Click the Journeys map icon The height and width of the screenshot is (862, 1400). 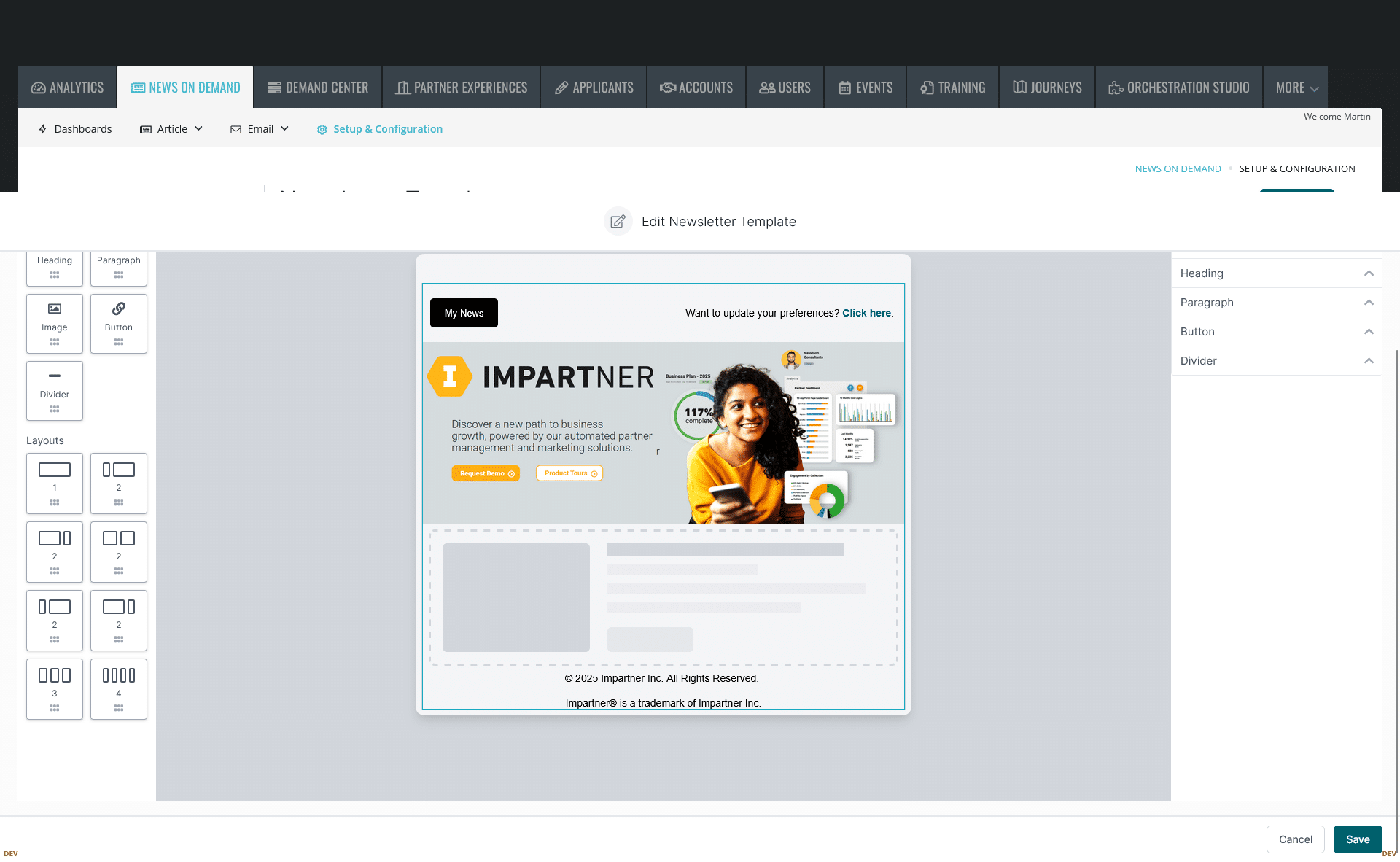point(1020,88)
